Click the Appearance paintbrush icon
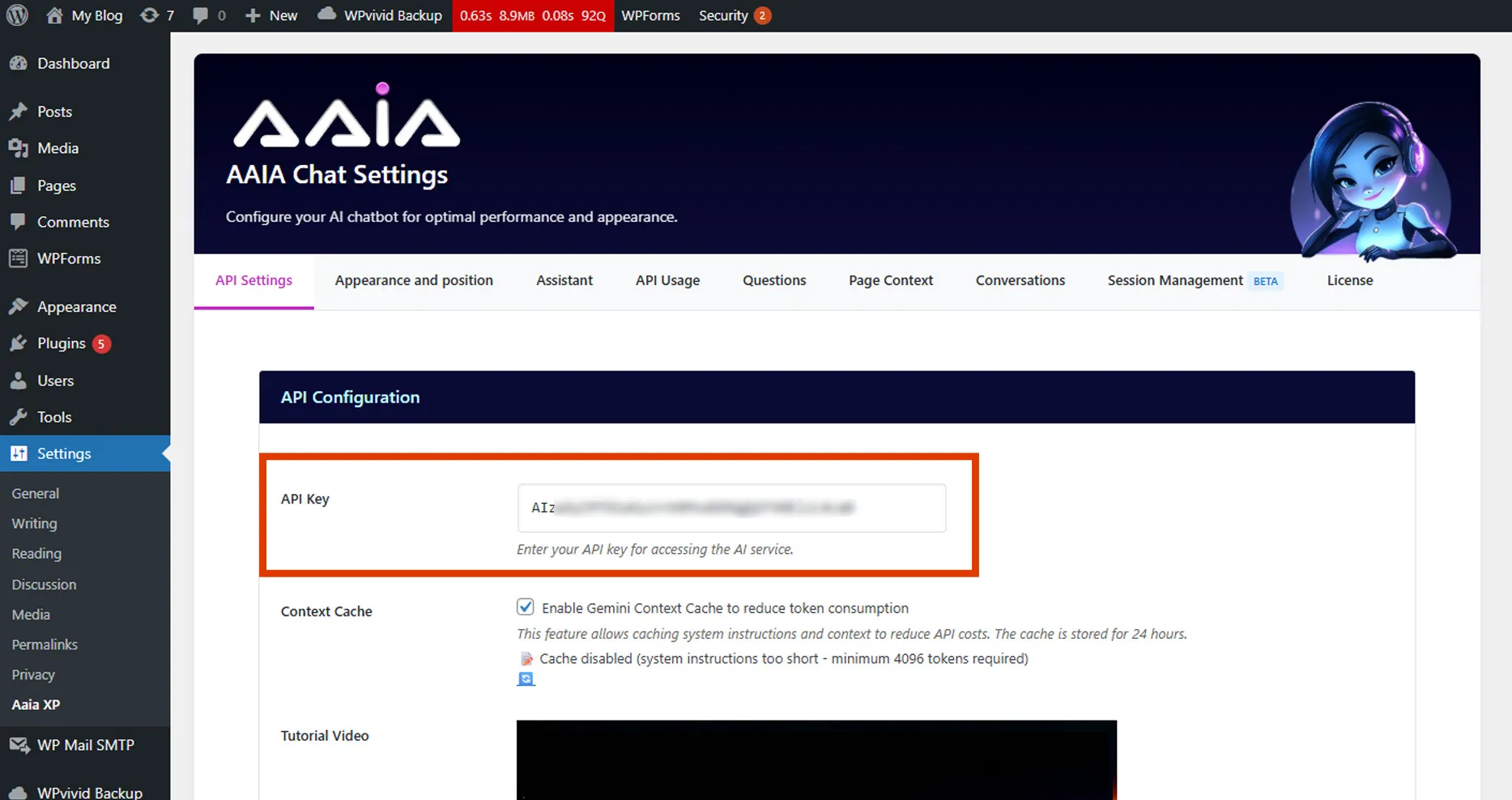The image size is (1512, 800). coord(18,307)
